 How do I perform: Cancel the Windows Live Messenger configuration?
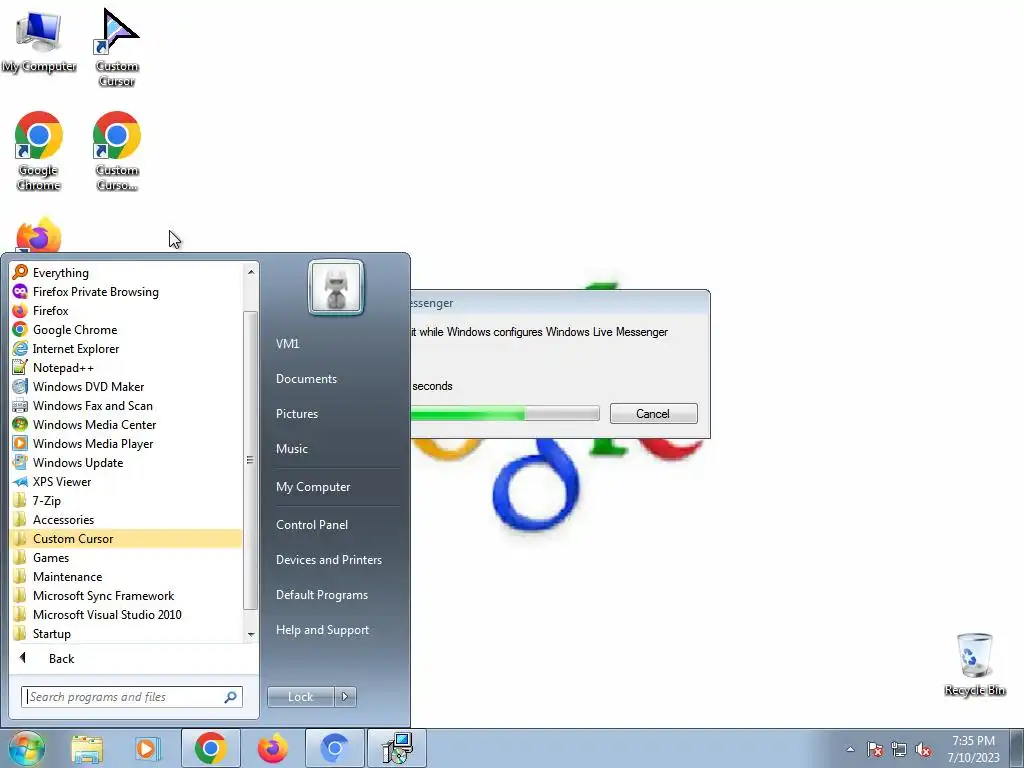(654, 413)
